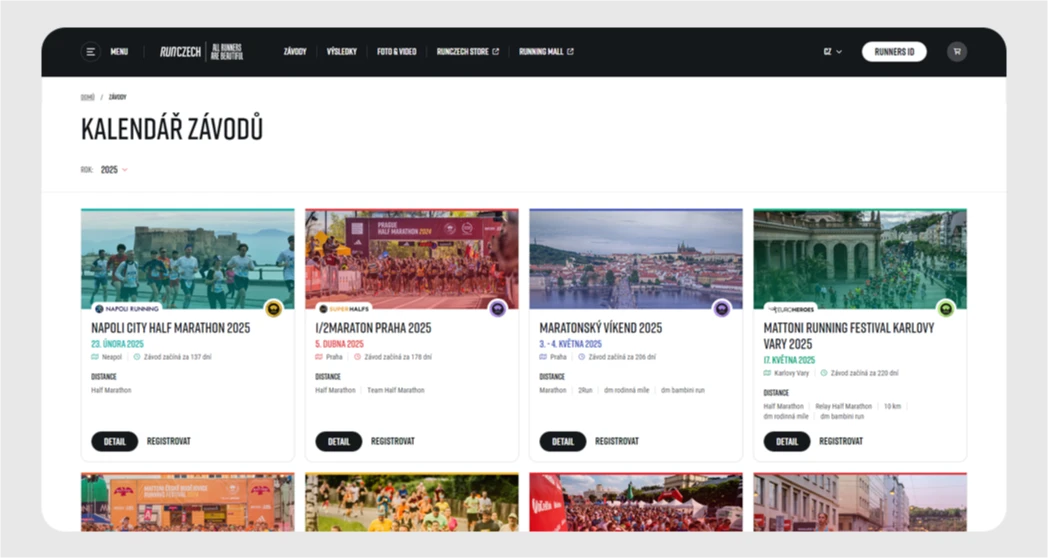Click Registrovat for Maratonský víkend

coord(616,441)
